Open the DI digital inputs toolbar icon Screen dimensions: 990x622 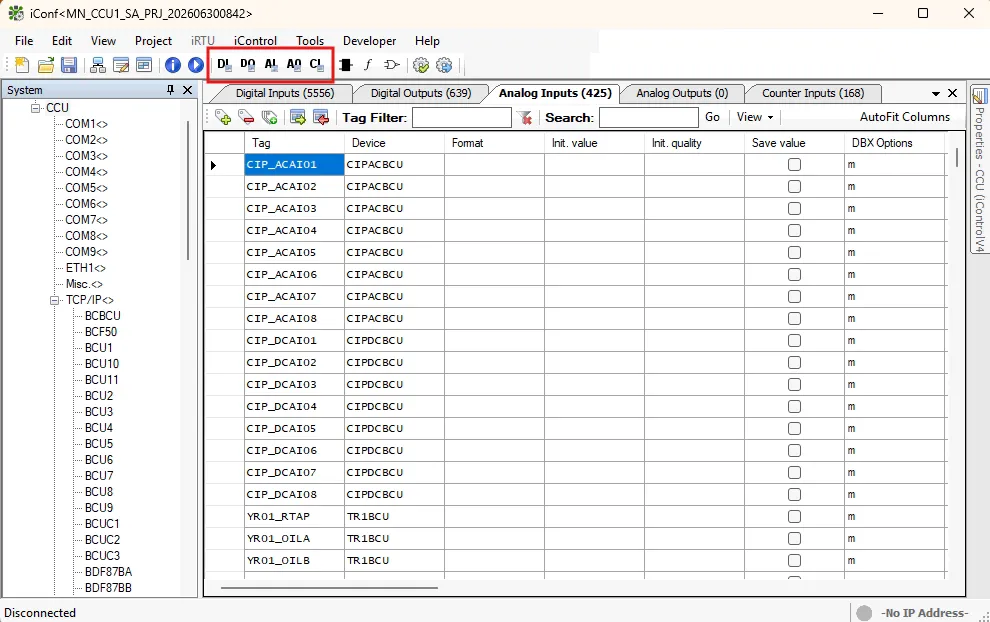click(224, 64)
